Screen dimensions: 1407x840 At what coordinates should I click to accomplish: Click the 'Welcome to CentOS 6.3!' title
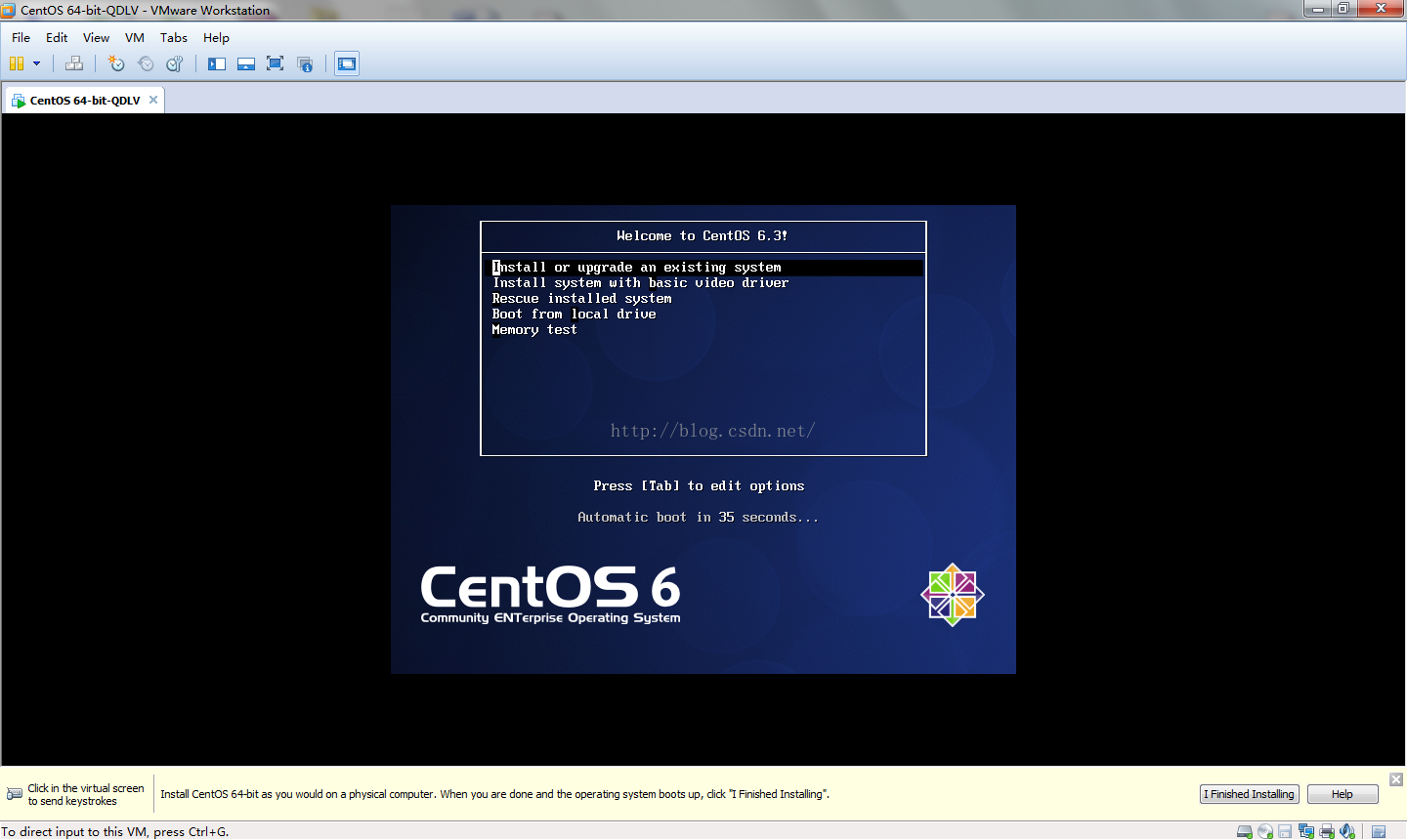click(x=703, y=235)
